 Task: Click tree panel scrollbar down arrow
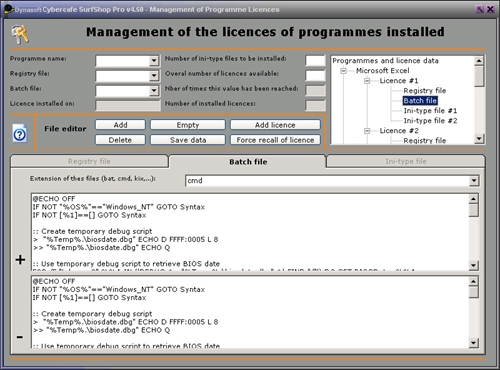479,139
